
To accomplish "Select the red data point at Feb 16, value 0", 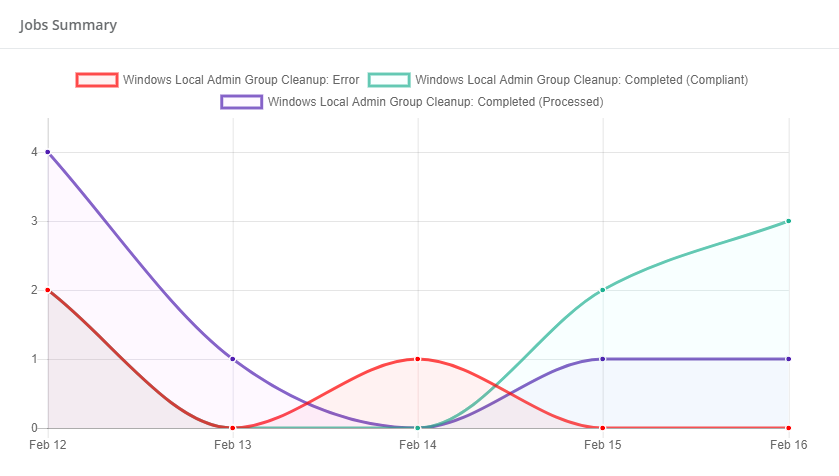I will (788, 428).
